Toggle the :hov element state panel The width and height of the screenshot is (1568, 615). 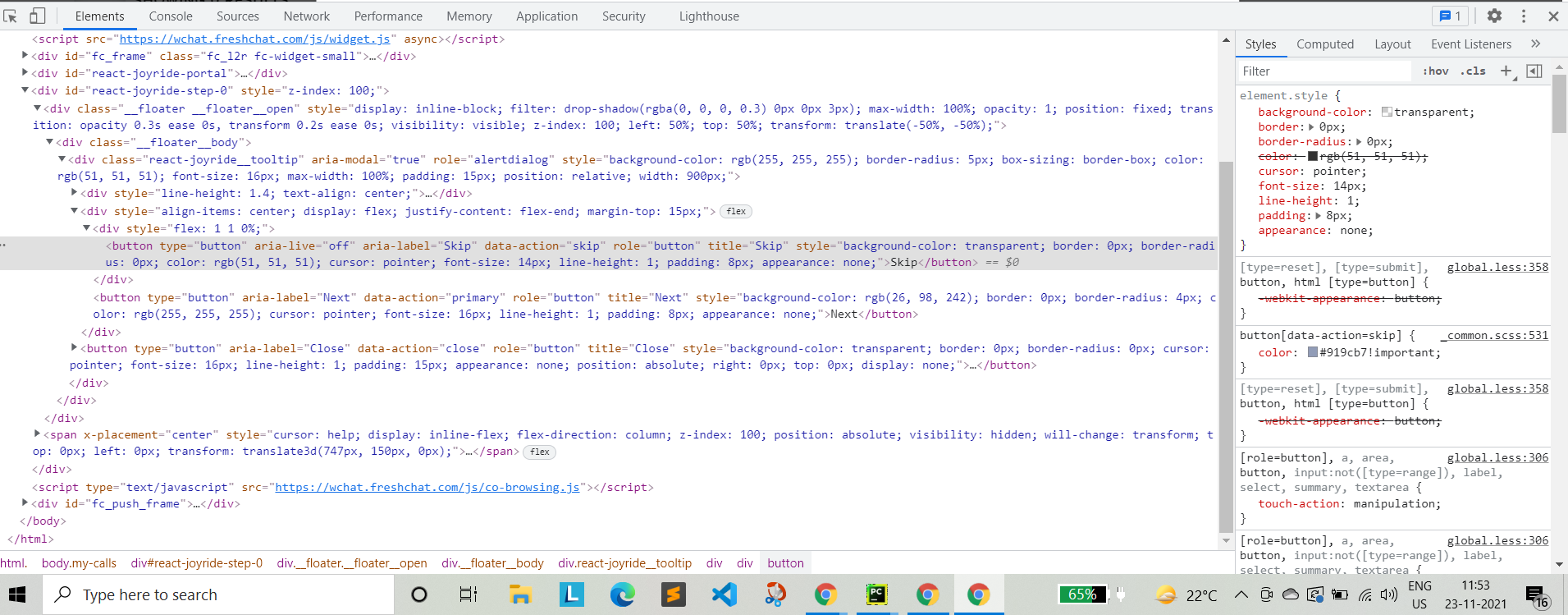1436,71
